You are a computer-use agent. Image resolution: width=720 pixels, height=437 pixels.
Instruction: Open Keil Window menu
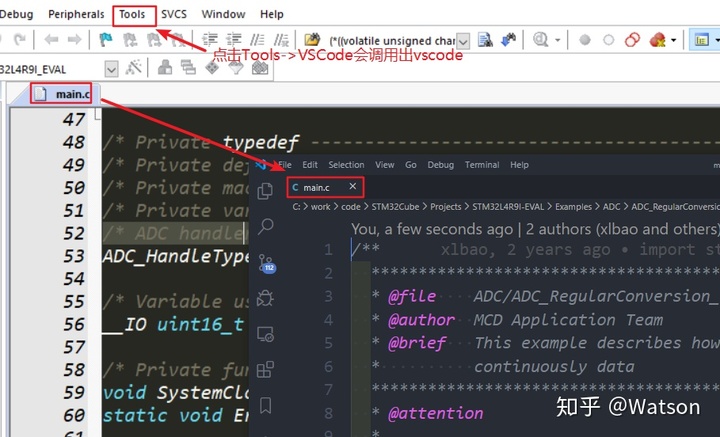pos(223,14)
